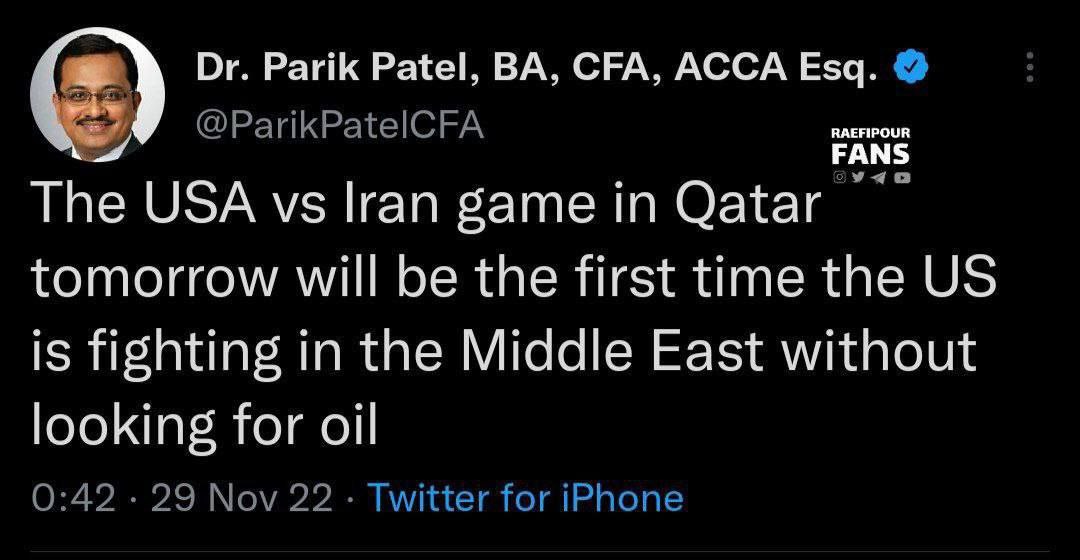Click the Instagram icon under Raefipour Fans
Viewport: 1080px width, 560px height.
click(839, 178)
